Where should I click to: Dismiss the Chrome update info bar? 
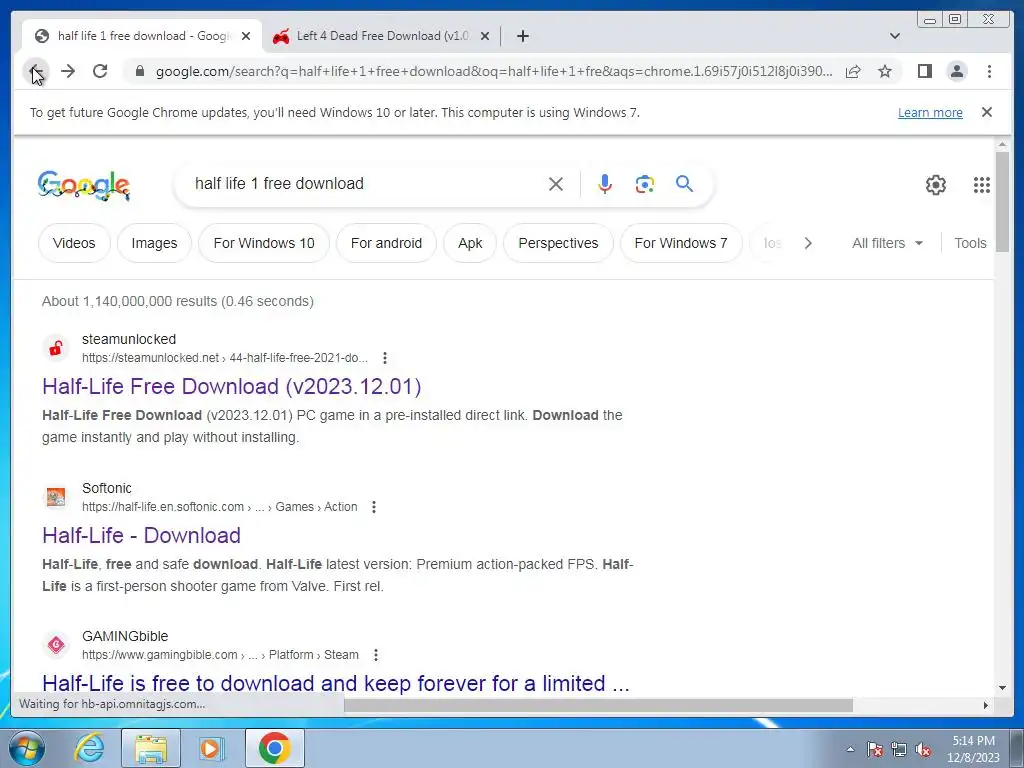coord(987,112)
